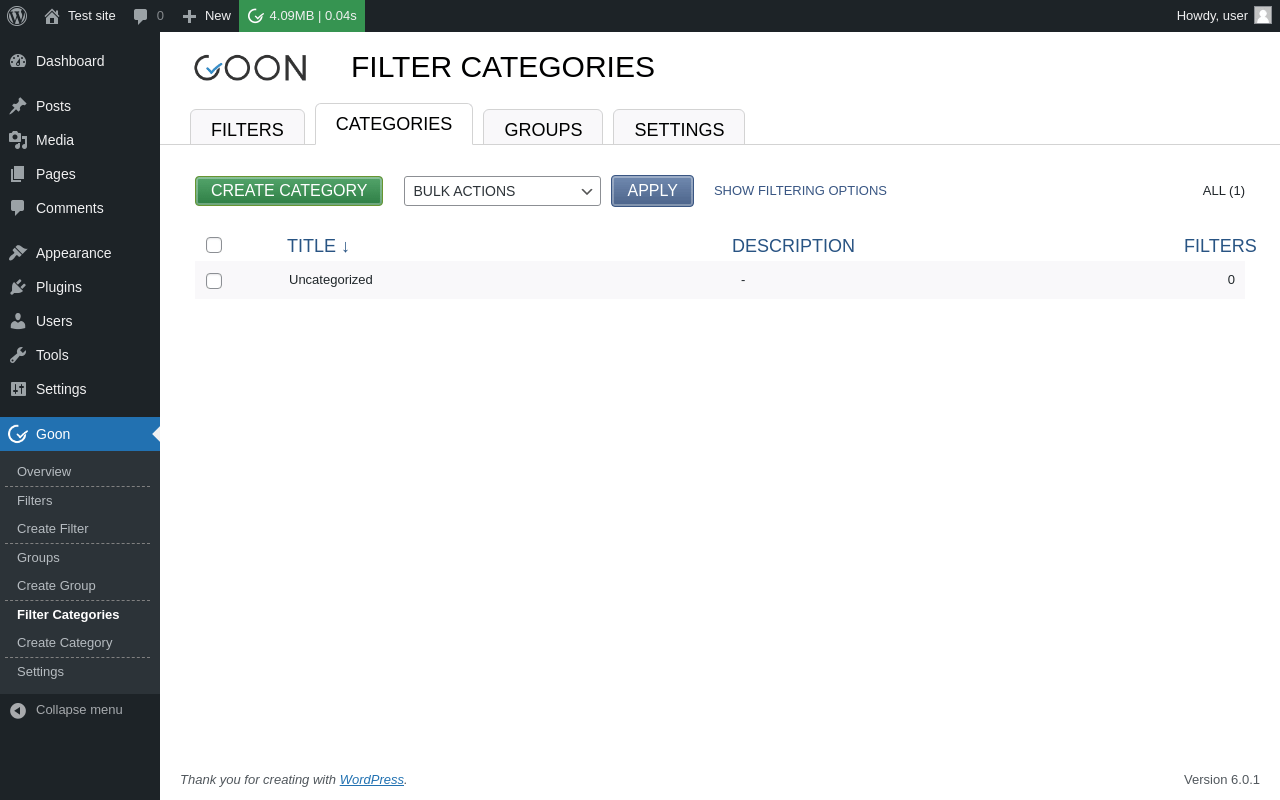This screenshot has height=800, width=1280.
Task: Click the Users person icon
Action: pos(18,321)
